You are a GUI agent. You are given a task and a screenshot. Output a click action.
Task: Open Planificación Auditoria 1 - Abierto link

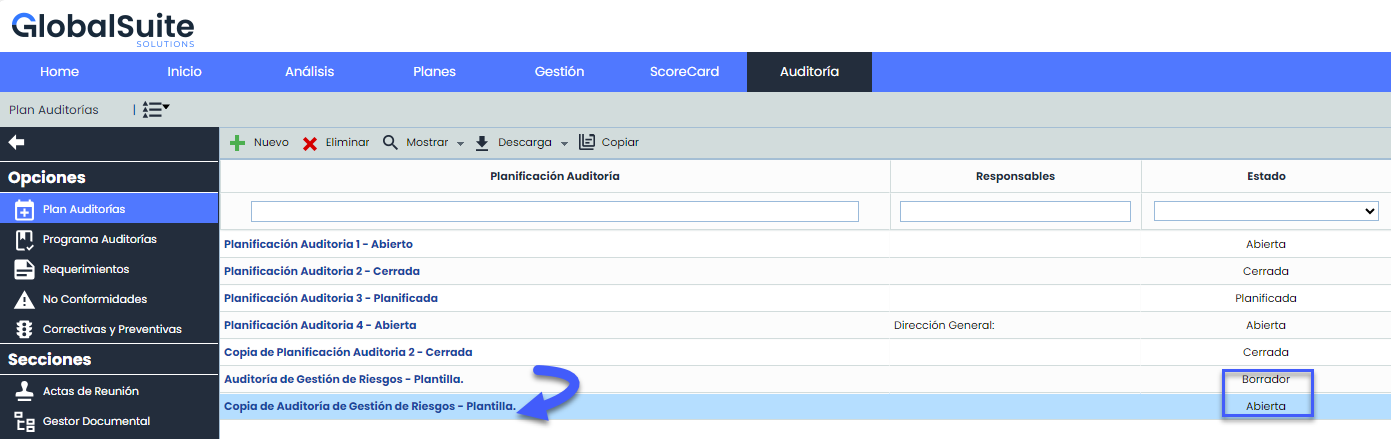[x=318, y=244]
